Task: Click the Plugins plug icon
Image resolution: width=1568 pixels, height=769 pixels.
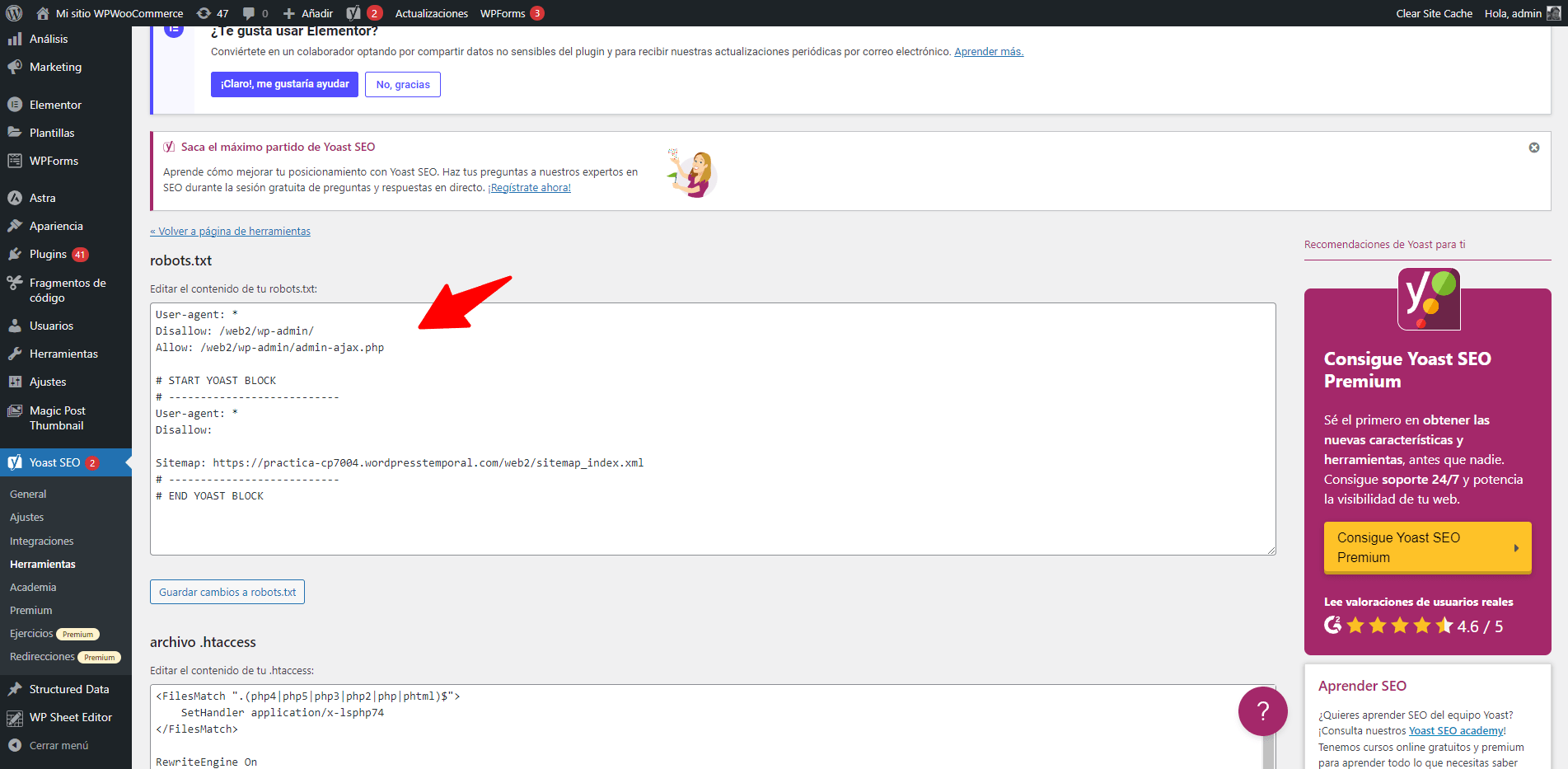Action: [x=15, y=254]
